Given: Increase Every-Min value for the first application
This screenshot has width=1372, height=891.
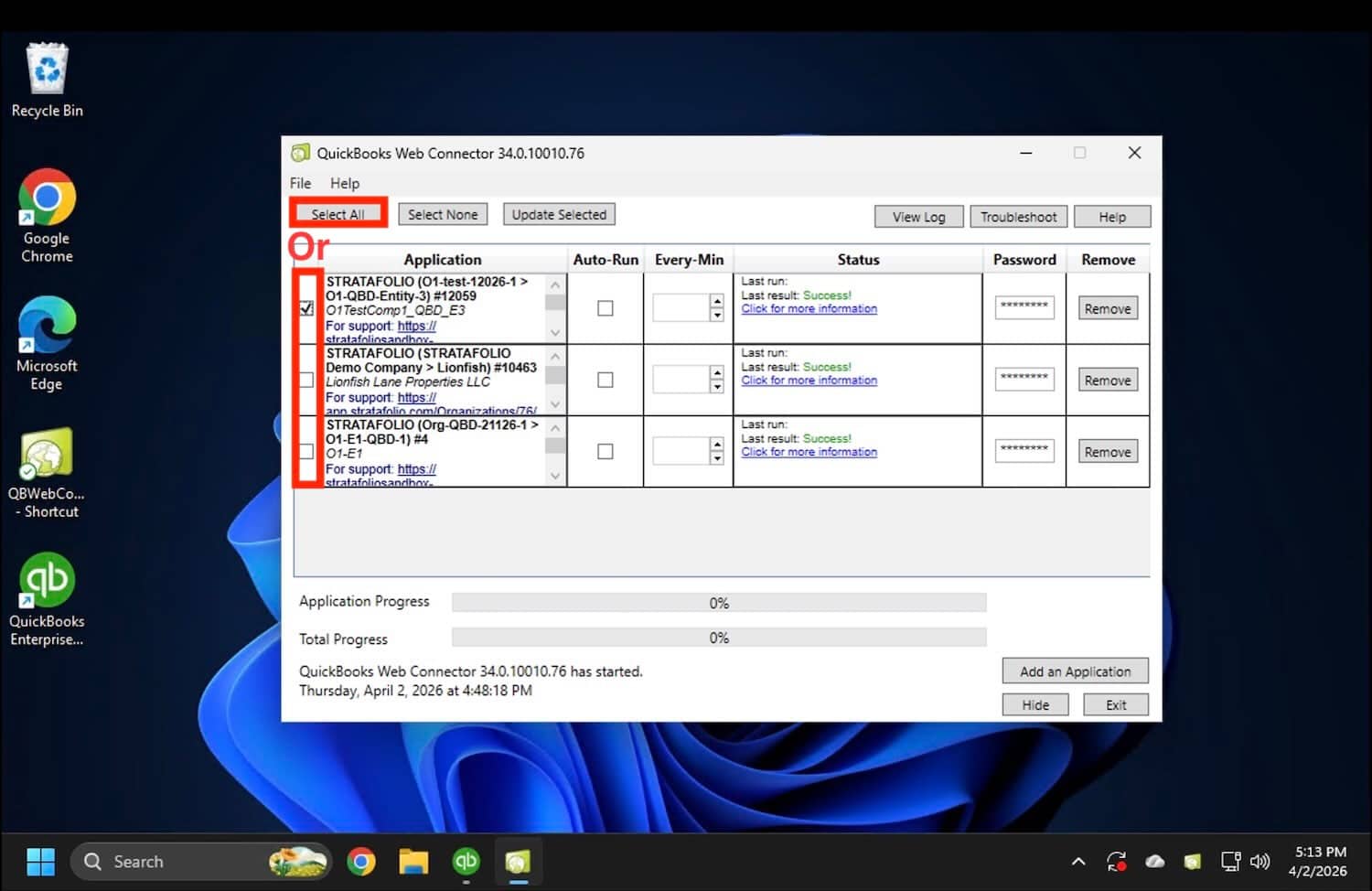Looking at the screenshot, I should (717, 301).
